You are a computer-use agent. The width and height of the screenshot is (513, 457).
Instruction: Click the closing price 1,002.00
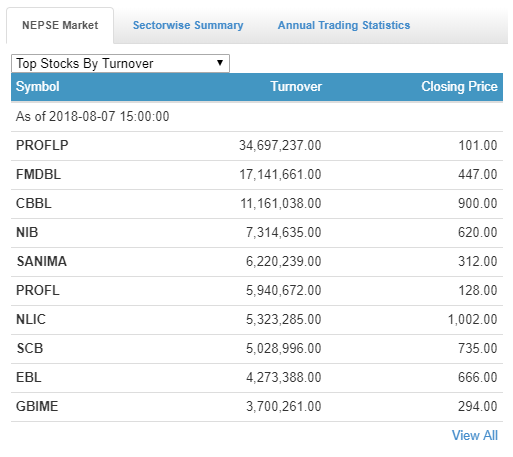click(x=473, y=319)
